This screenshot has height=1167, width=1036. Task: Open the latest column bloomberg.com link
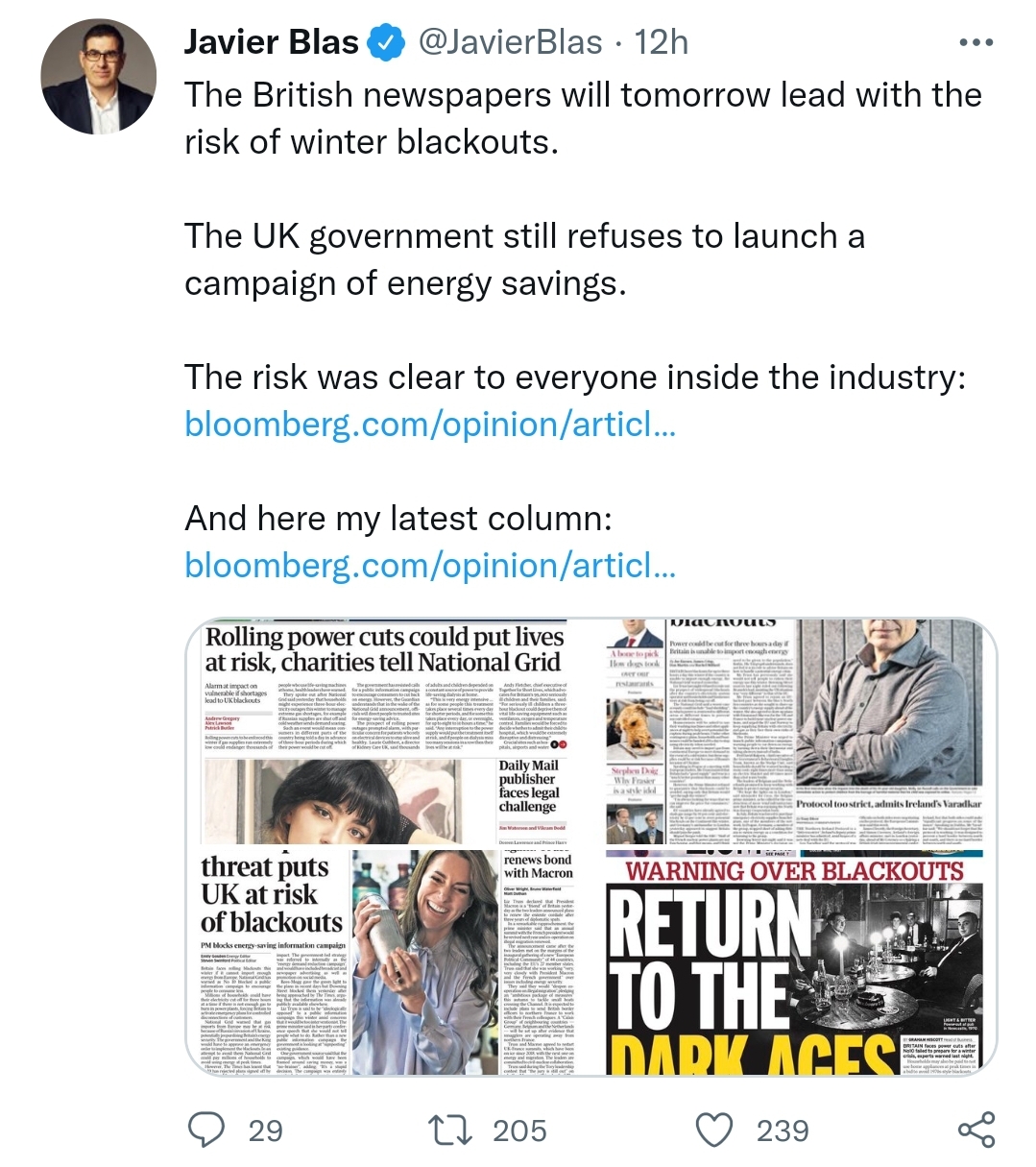tap(430, 565)
